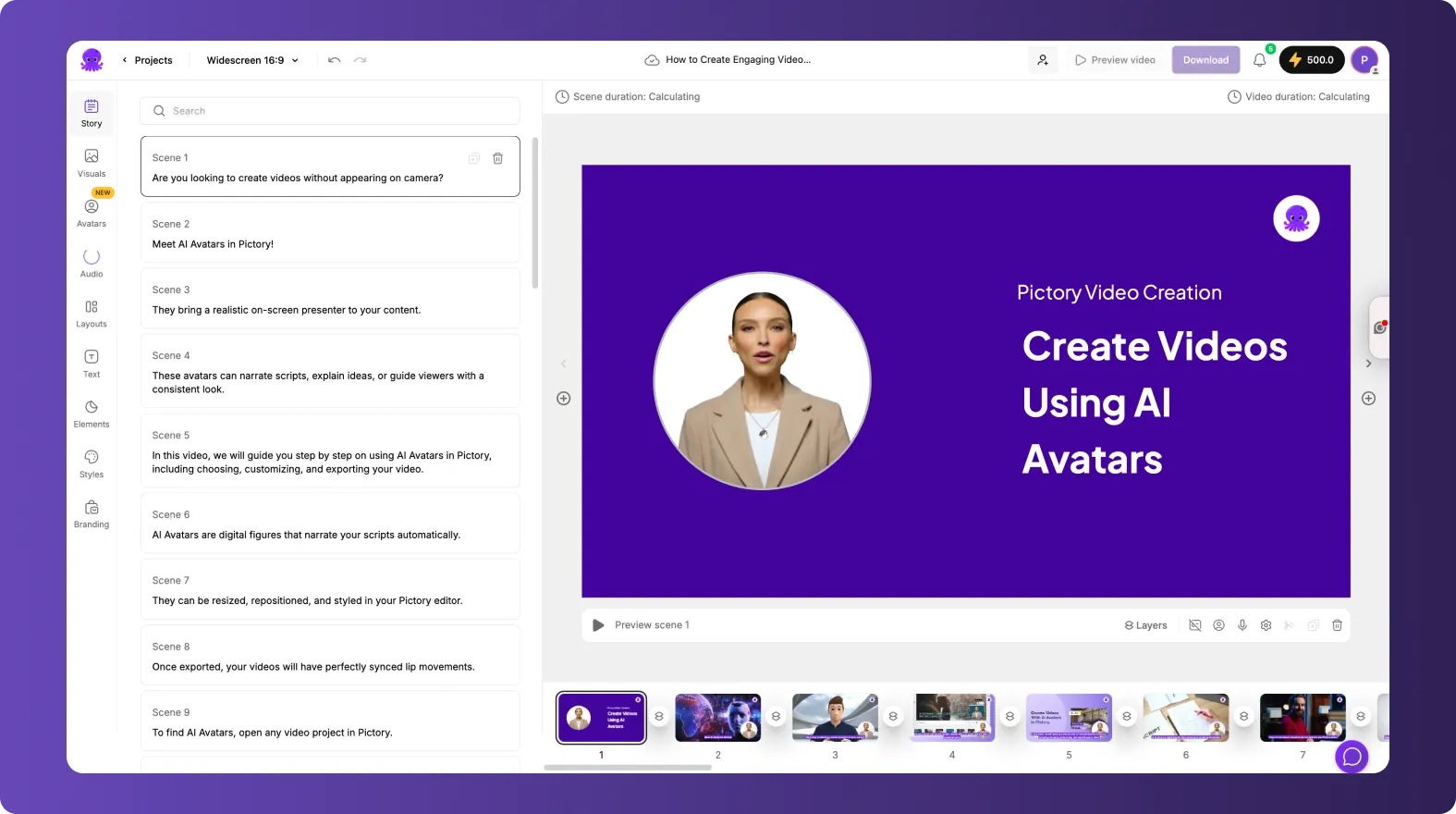This screenshot has height=814, width=1456.
Task: Delete Scene 1 using the story trash icon
Action: pyautogui.click(x=497, y=158)
